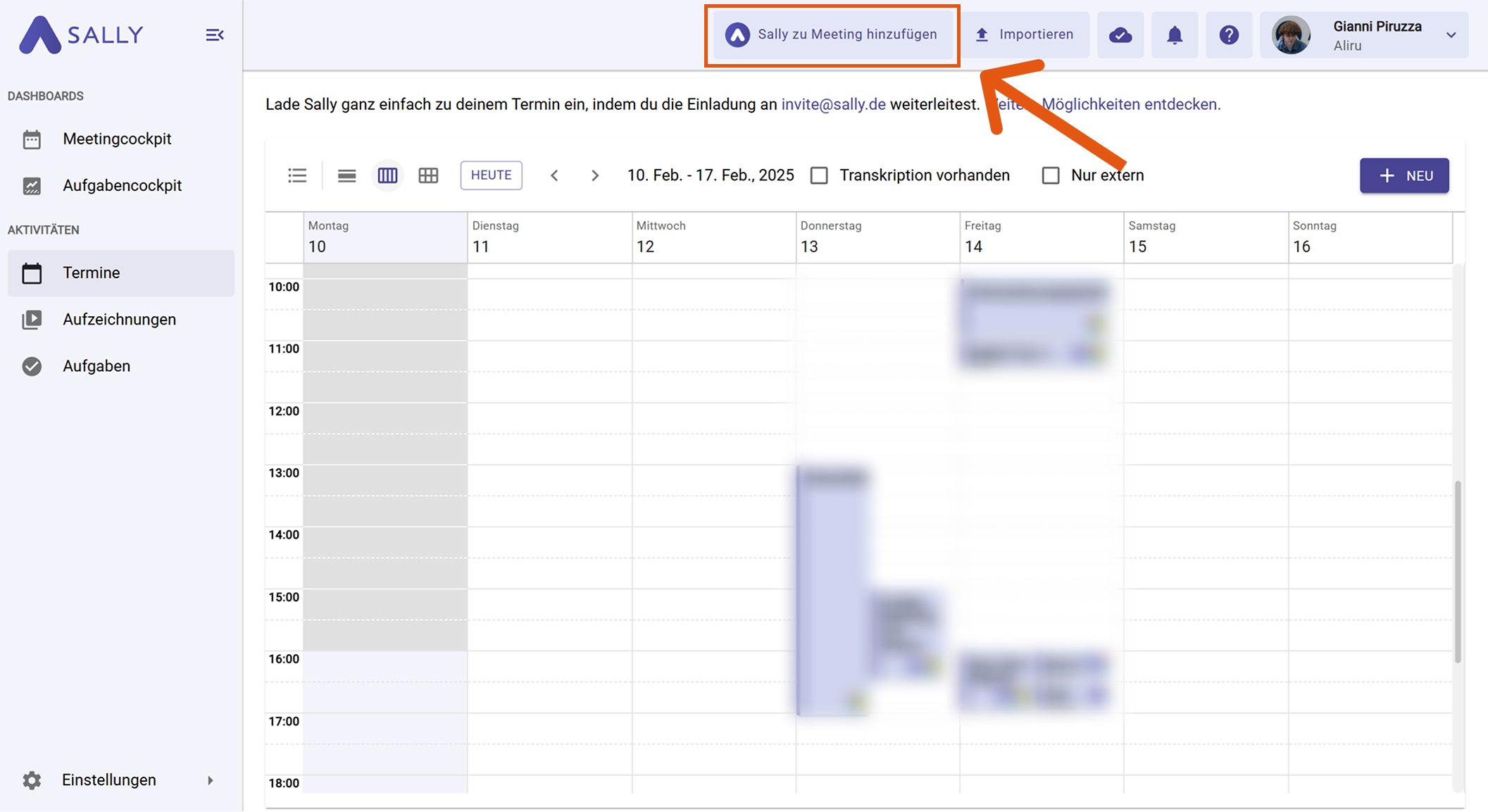Click the invite@sally.de email link

833,104
